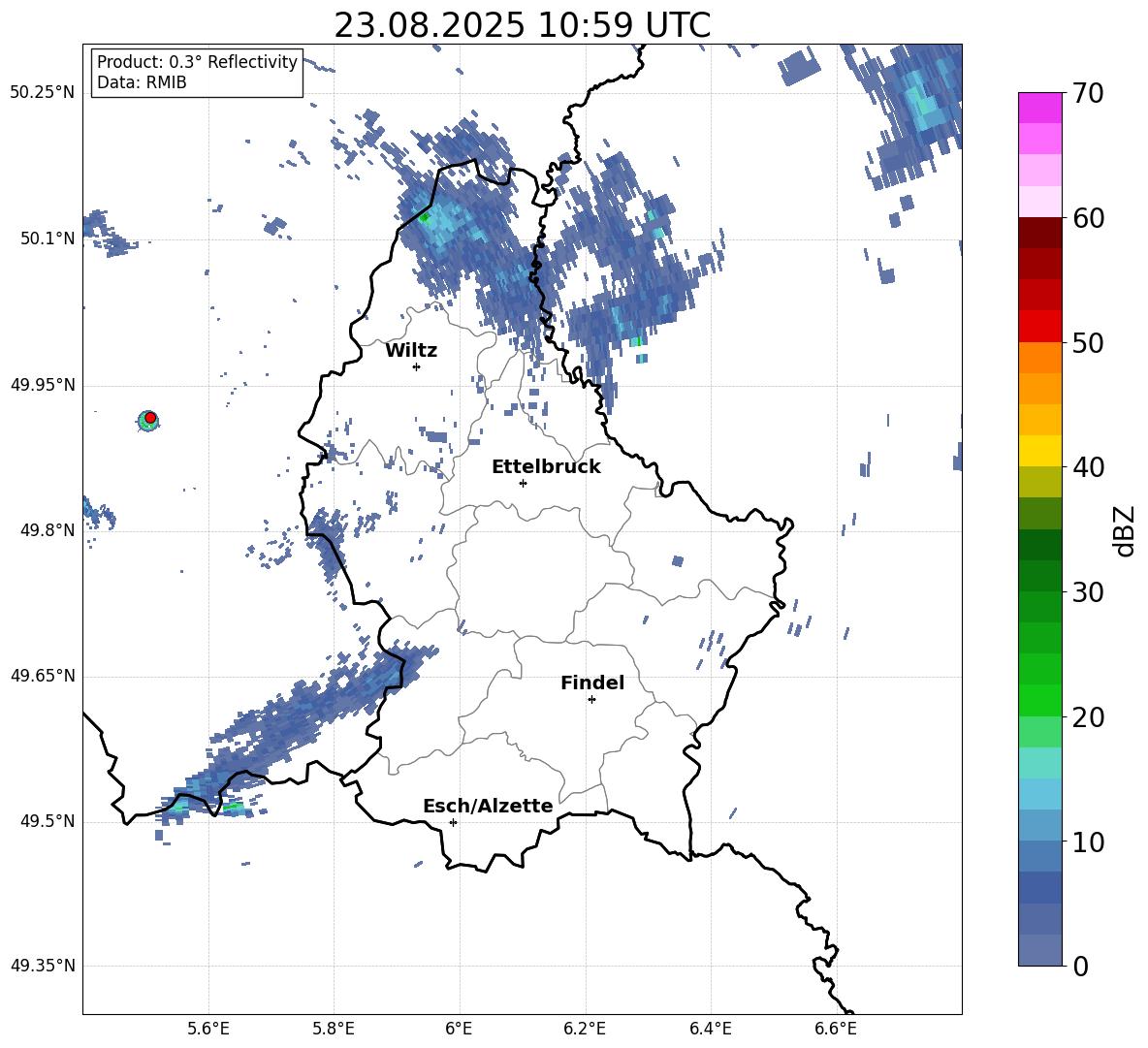Select the Wiltz city label

pyautogui.click(x=411, y=351)
